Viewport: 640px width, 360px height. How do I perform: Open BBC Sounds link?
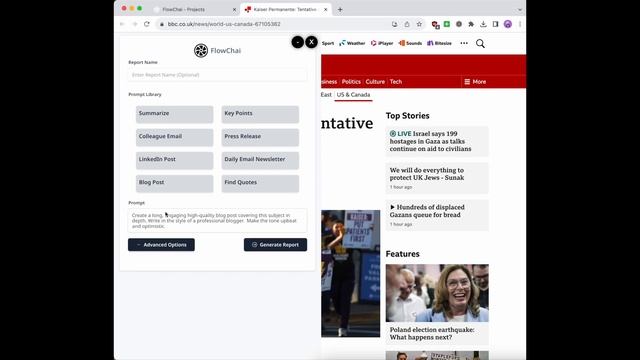[x=410, y=43]
